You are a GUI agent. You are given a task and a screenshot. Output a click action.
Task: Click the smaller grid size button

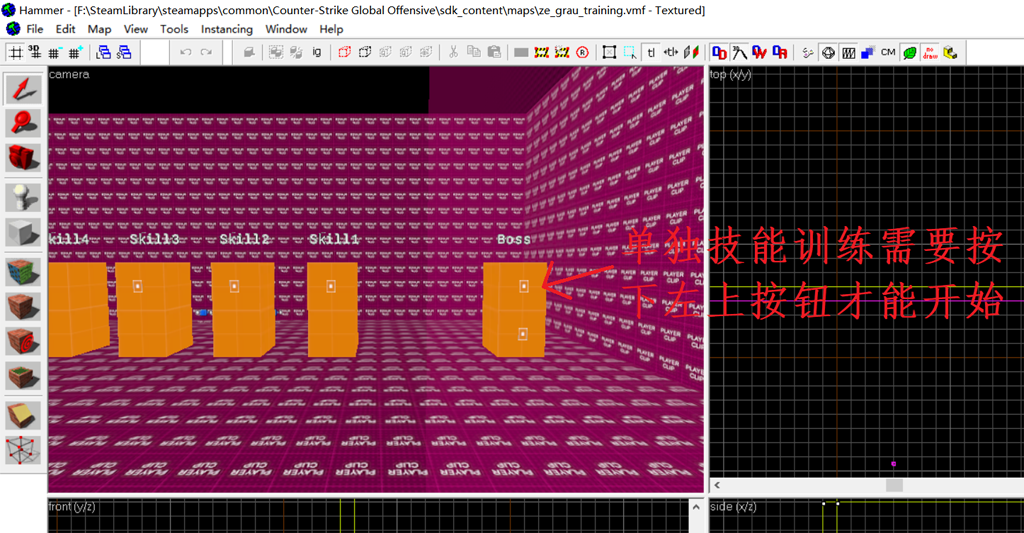[55, 52]
